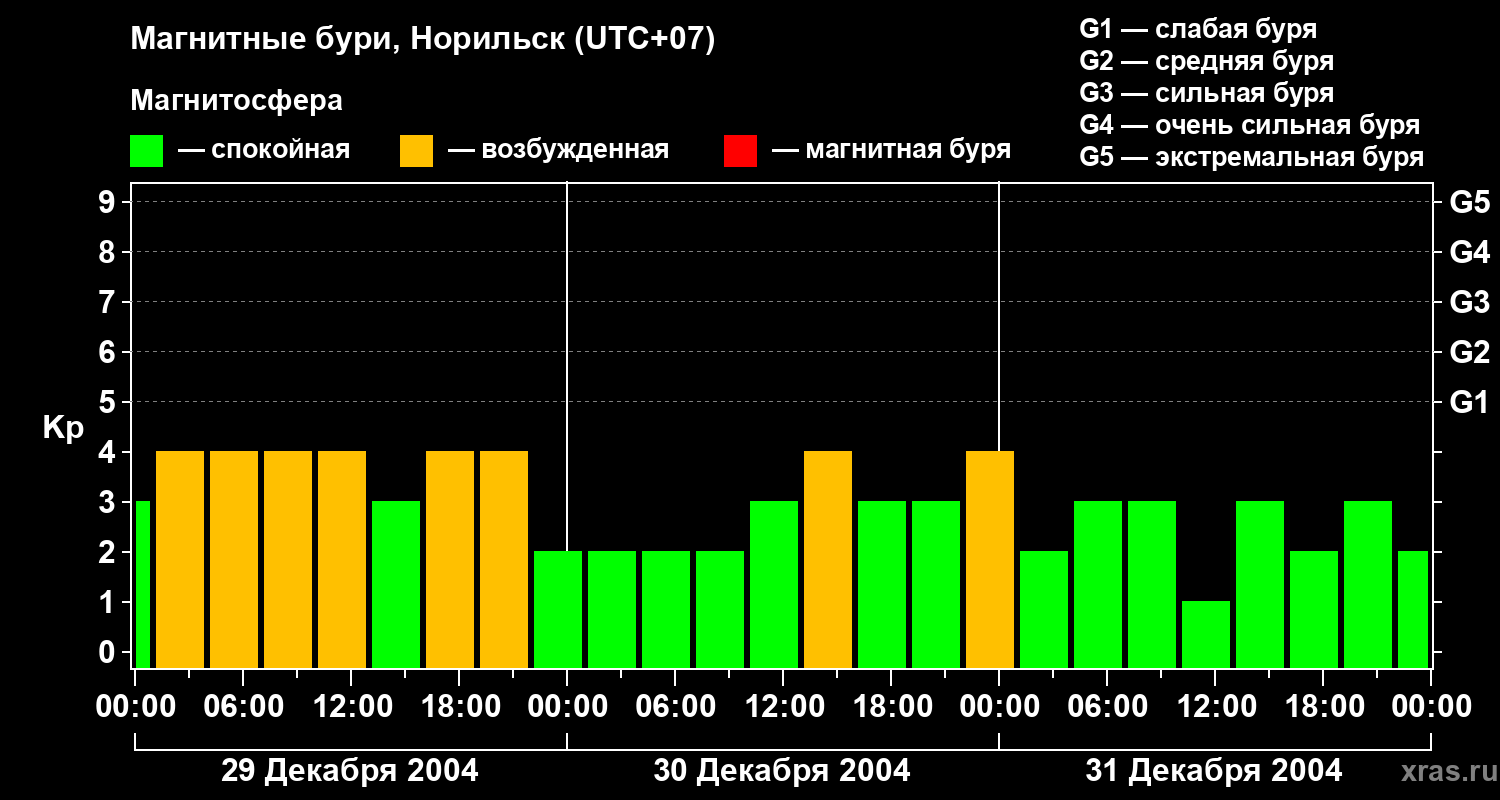Screen dimensions: 1500x800
Task: Click the Kp axis value 7
Action: (109, 302)
